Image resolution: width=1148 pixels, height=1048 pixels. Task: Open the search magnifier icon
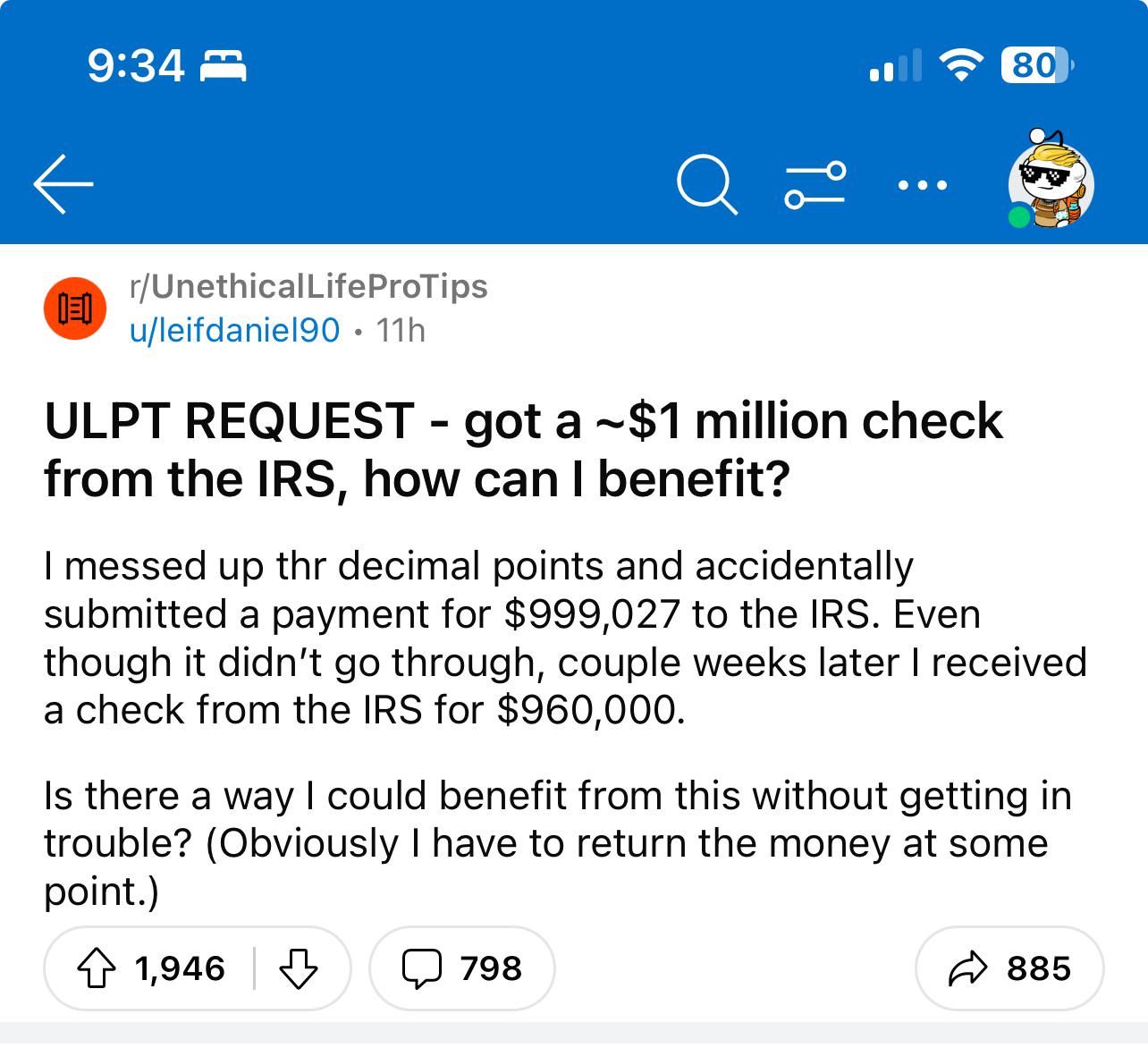[x=706, y=185]
